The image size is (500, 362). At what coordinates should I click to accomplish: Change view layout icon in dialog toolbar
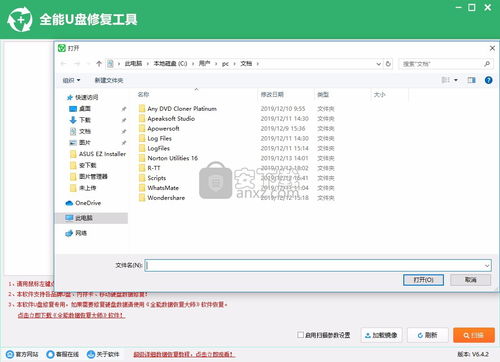click(445, 80)
